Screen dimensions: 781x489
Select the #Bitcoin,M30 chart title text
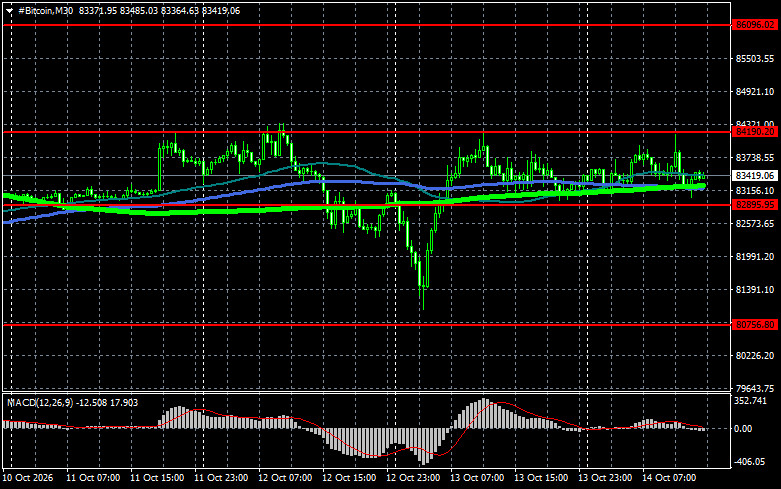coord(45,10)
